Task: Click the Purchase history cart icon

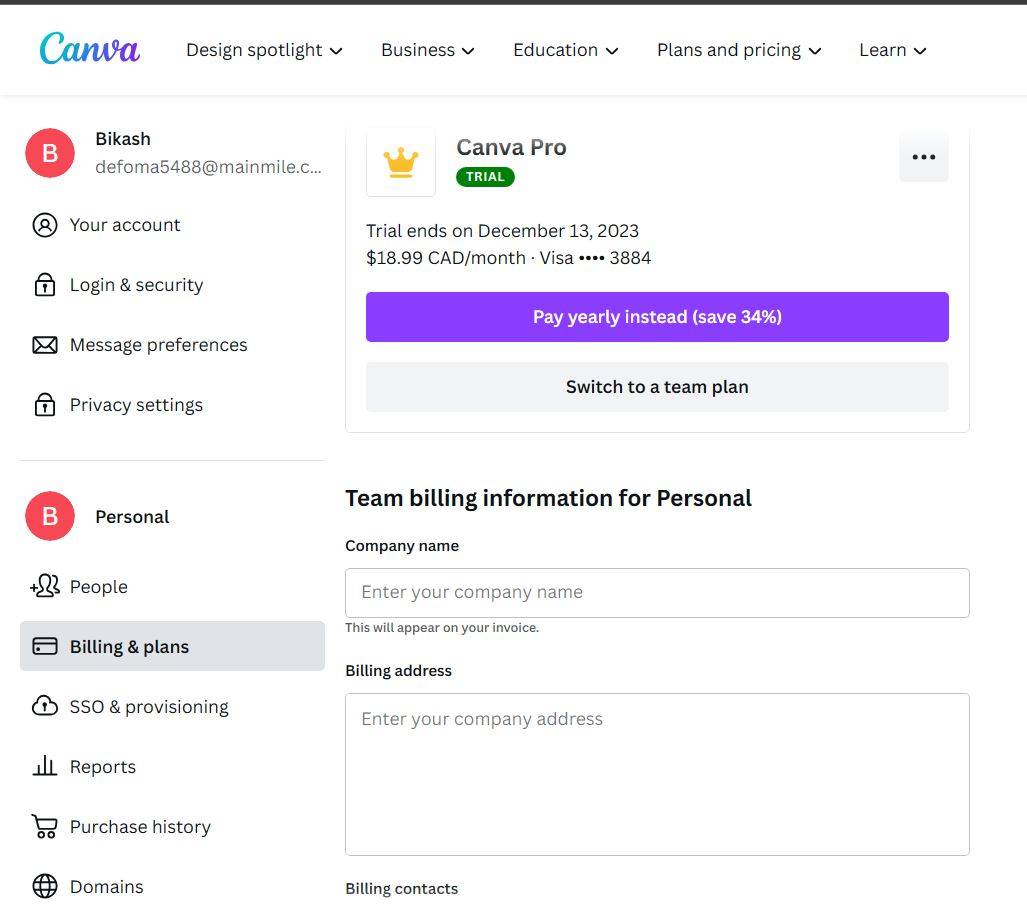Action: click(x=45, y=827)
